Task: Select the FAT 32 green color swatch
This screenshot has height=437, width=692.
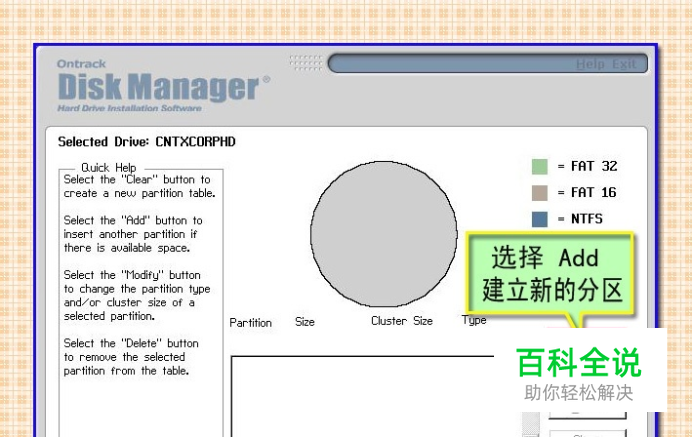Action: (x=540, y=167)
